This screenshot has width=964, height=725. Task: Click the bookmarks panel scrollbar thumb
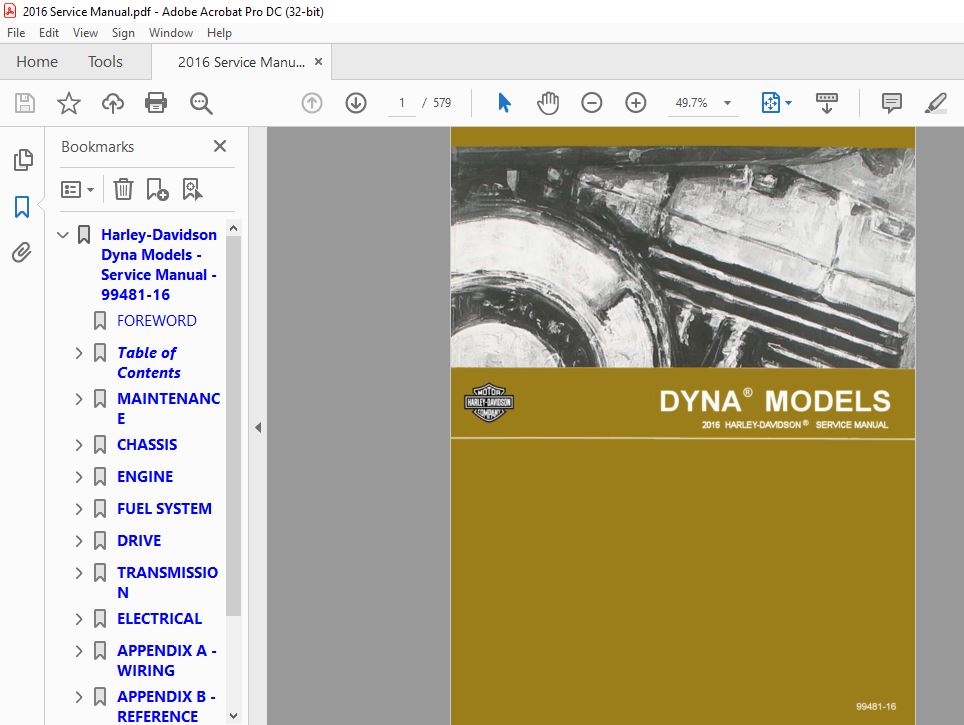(233, 426)
